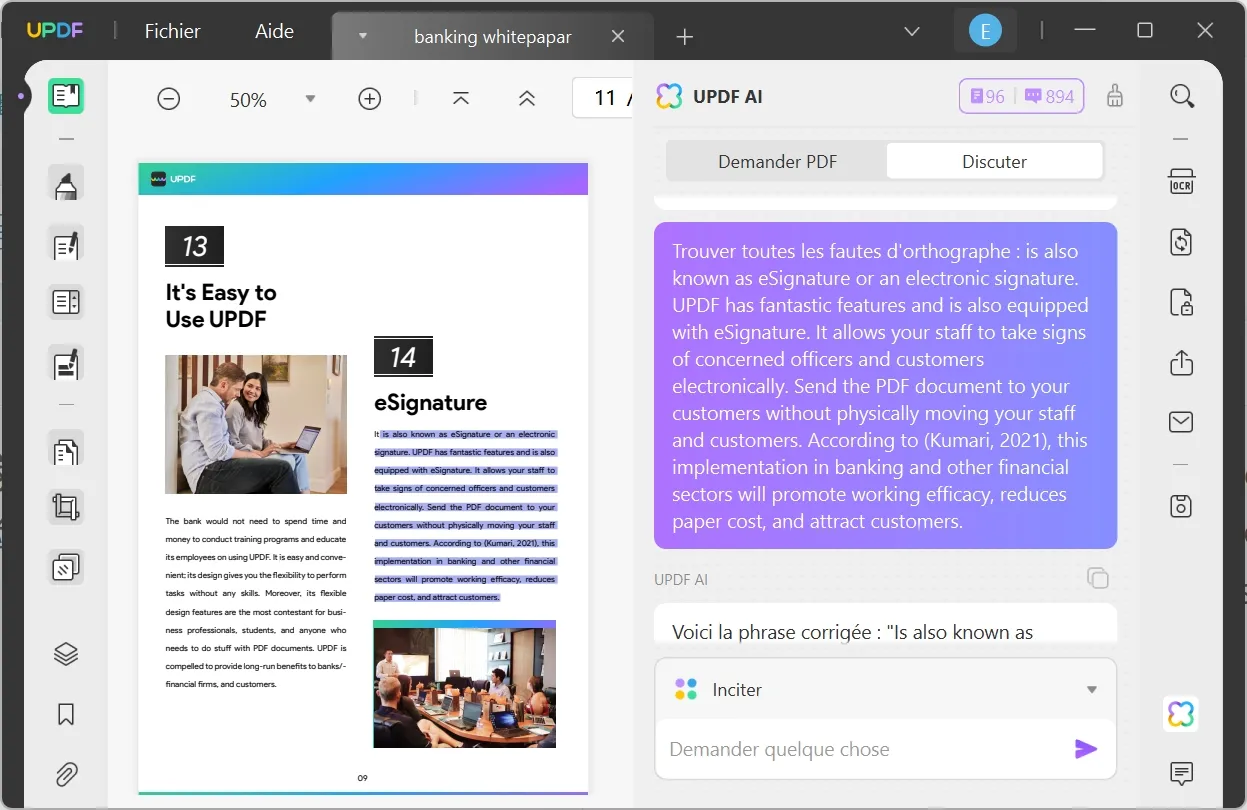The width and height of the screenshot is (1247, 810).
Task: Switch to the Discuter tab
Action: coord(994,161)
